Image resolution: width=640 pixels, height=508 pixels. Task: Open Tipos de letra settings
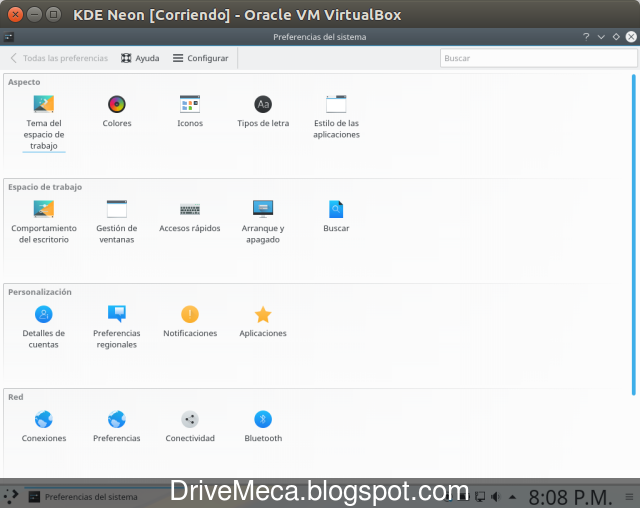tap(263, 111)
